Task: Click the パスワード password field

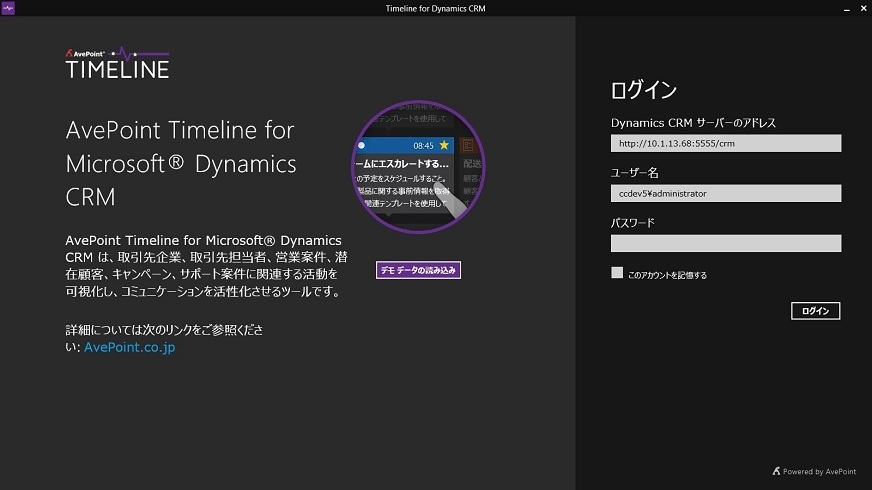Action: point(726,243)
